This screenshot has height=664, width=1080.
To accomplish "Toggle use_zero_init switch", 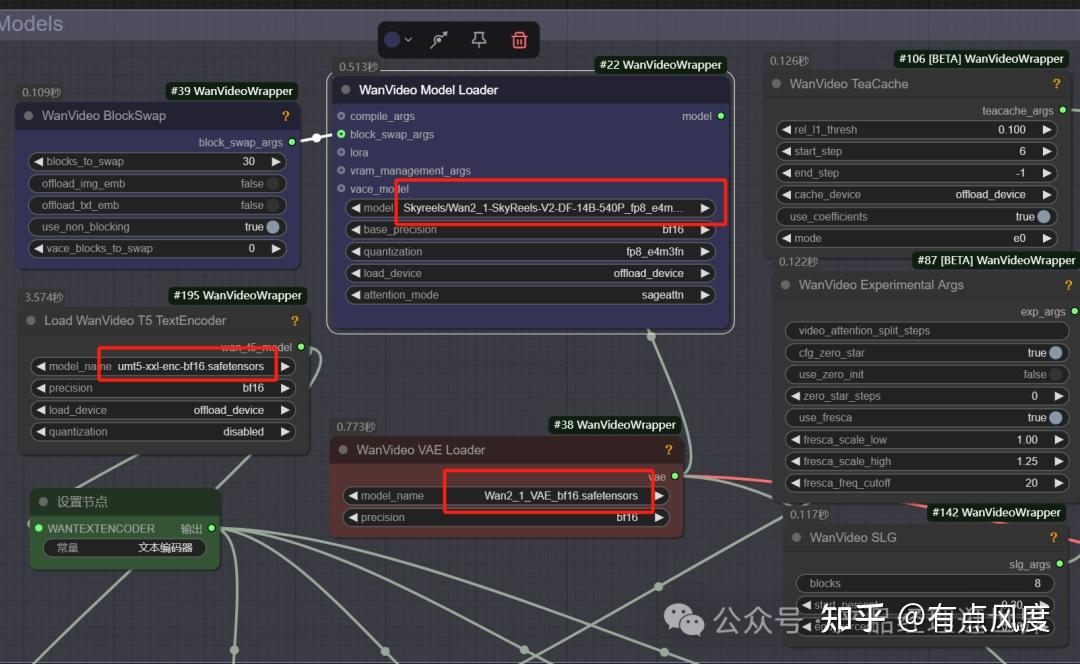I will tap(1056, 374).
